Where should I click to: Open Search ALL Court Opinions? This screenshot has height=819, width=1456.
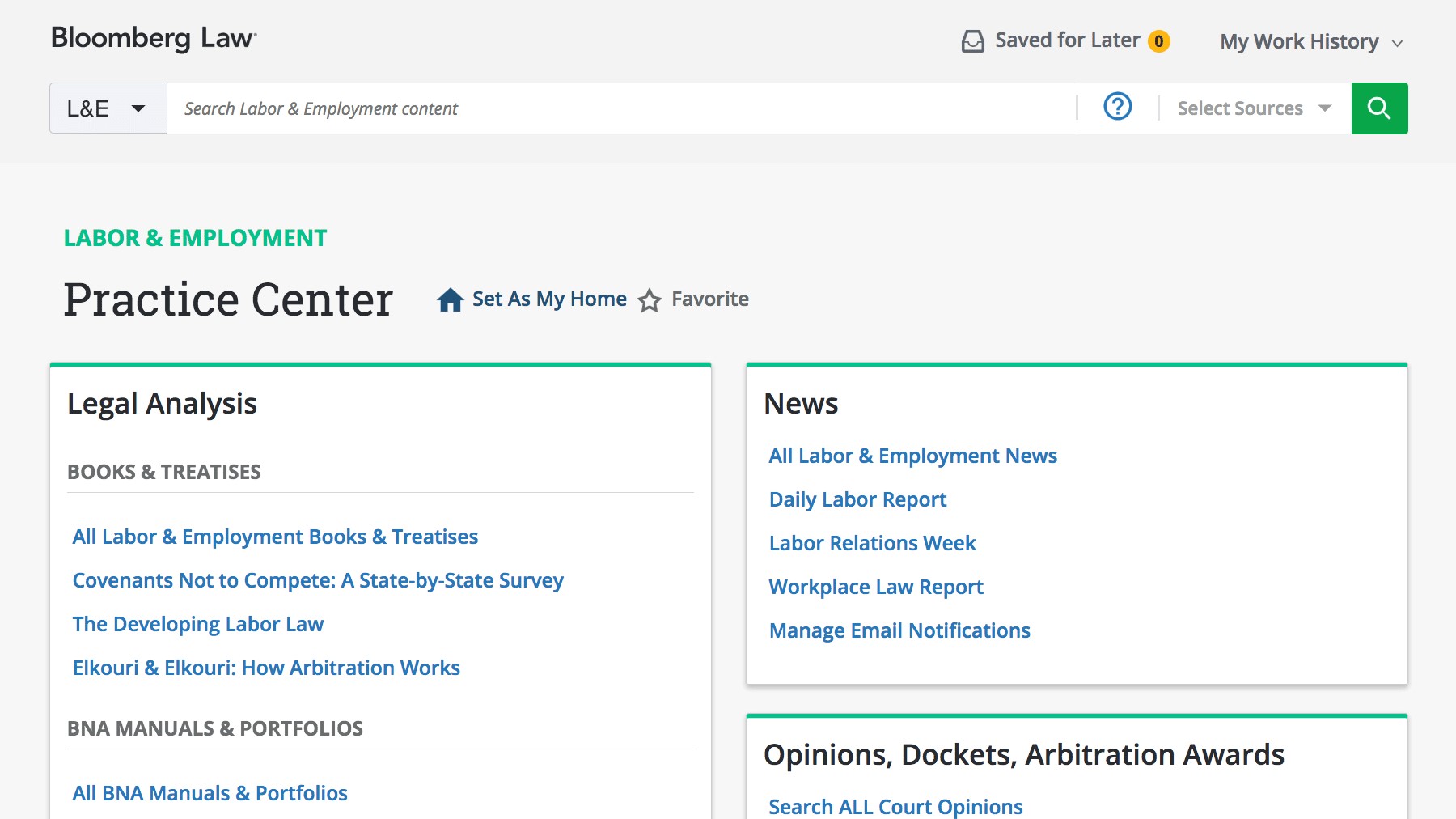(x=895, y=807)
